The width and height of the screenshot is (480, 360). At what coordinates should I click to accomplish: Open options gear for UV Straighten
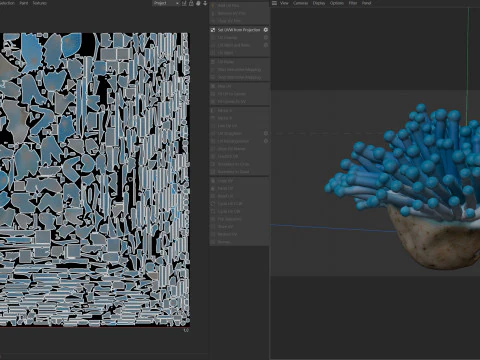point(266,133)
